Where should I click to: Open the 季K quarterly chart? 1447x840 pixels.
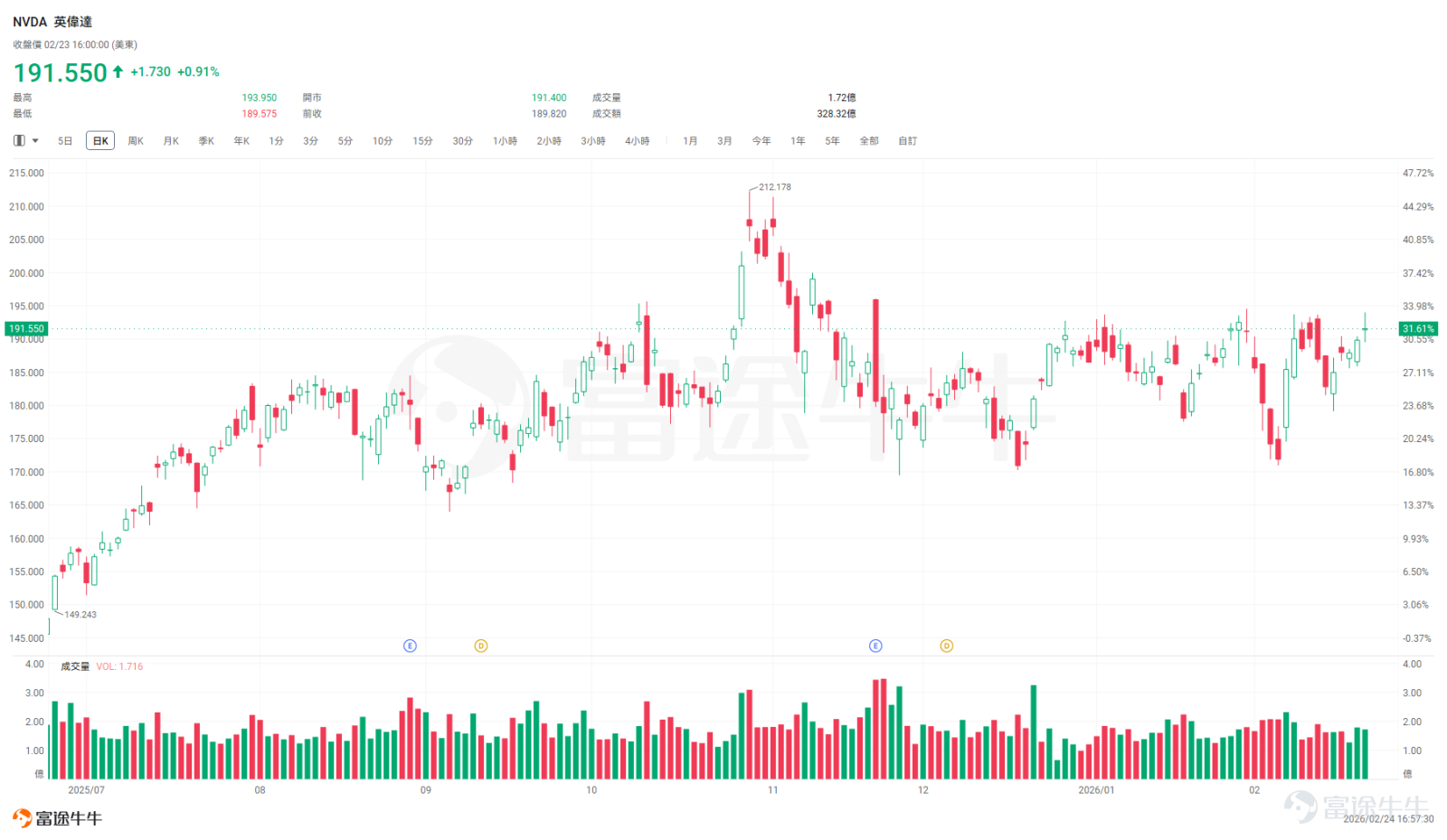[206, 141]
